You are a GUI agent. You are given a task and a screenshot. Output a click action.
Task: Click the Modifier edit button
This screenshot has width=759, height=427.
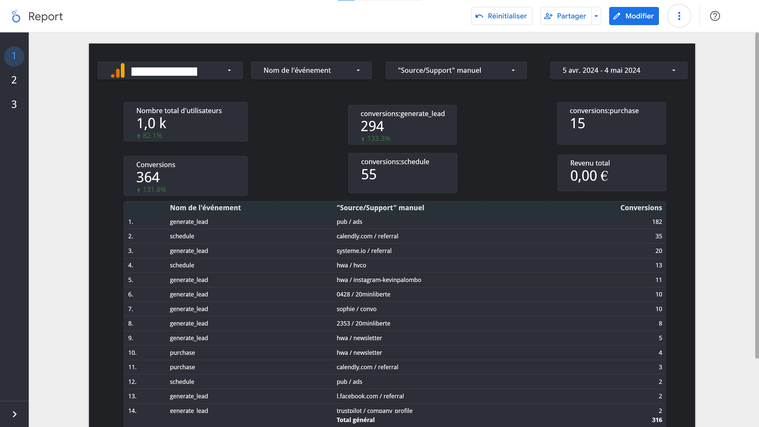point(634,16)
